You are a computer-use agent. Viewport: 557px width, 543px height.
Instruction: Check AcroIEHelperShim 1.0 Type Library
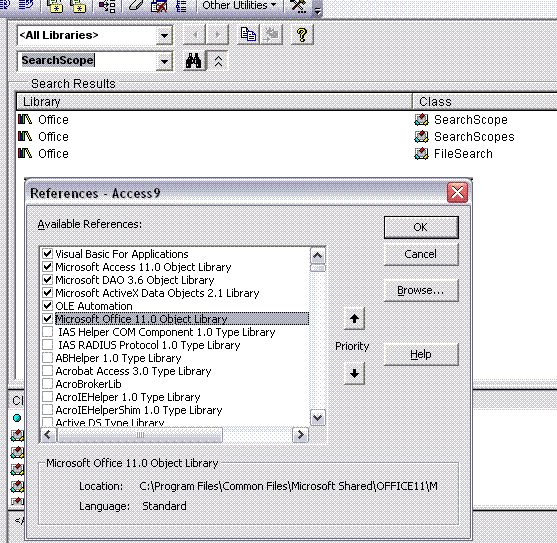(x=47, y=410)
